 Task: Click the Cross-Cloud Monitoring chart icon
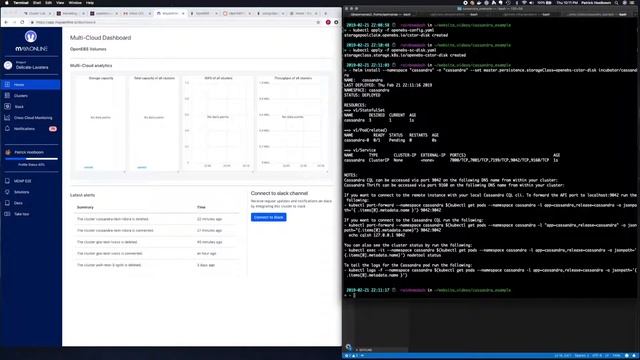(7, 118)
